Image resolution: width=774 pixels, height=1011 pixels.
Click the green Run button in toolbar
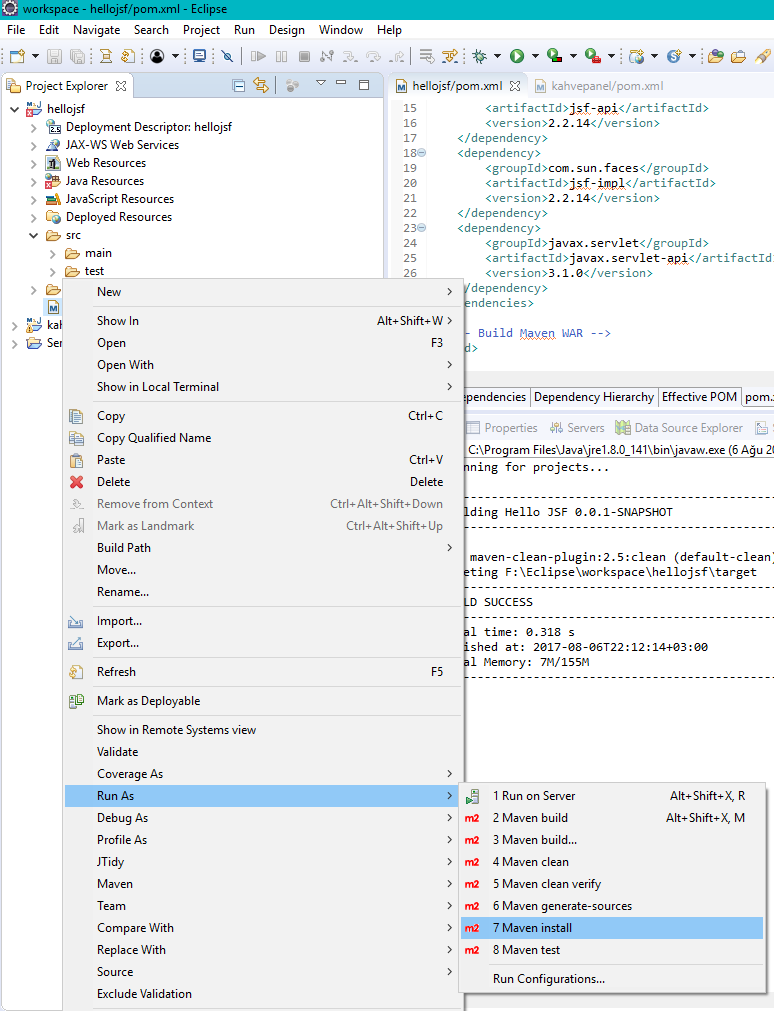coord(517,57)
